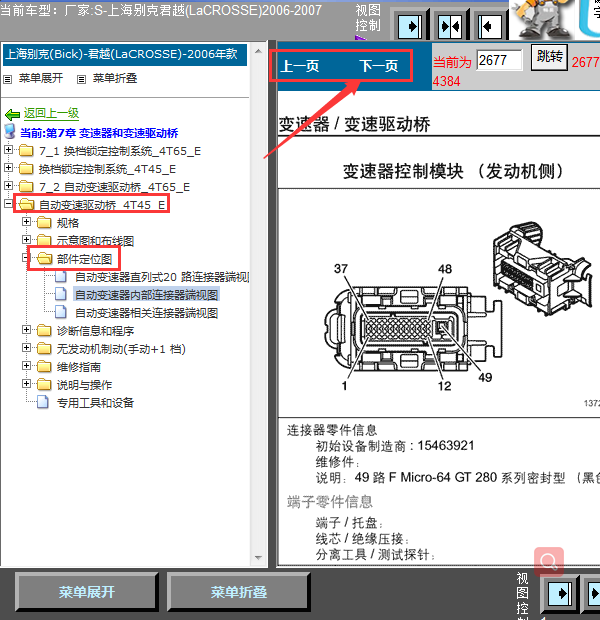Go to next page with 下一页

(x=379, y=66)
